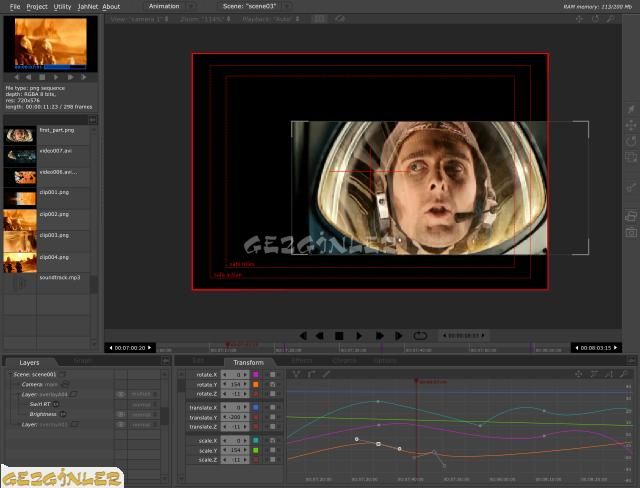Increase rotate.X value with right arrow
The height and width of the screenshot is (488, 640).
coord(245,375)
